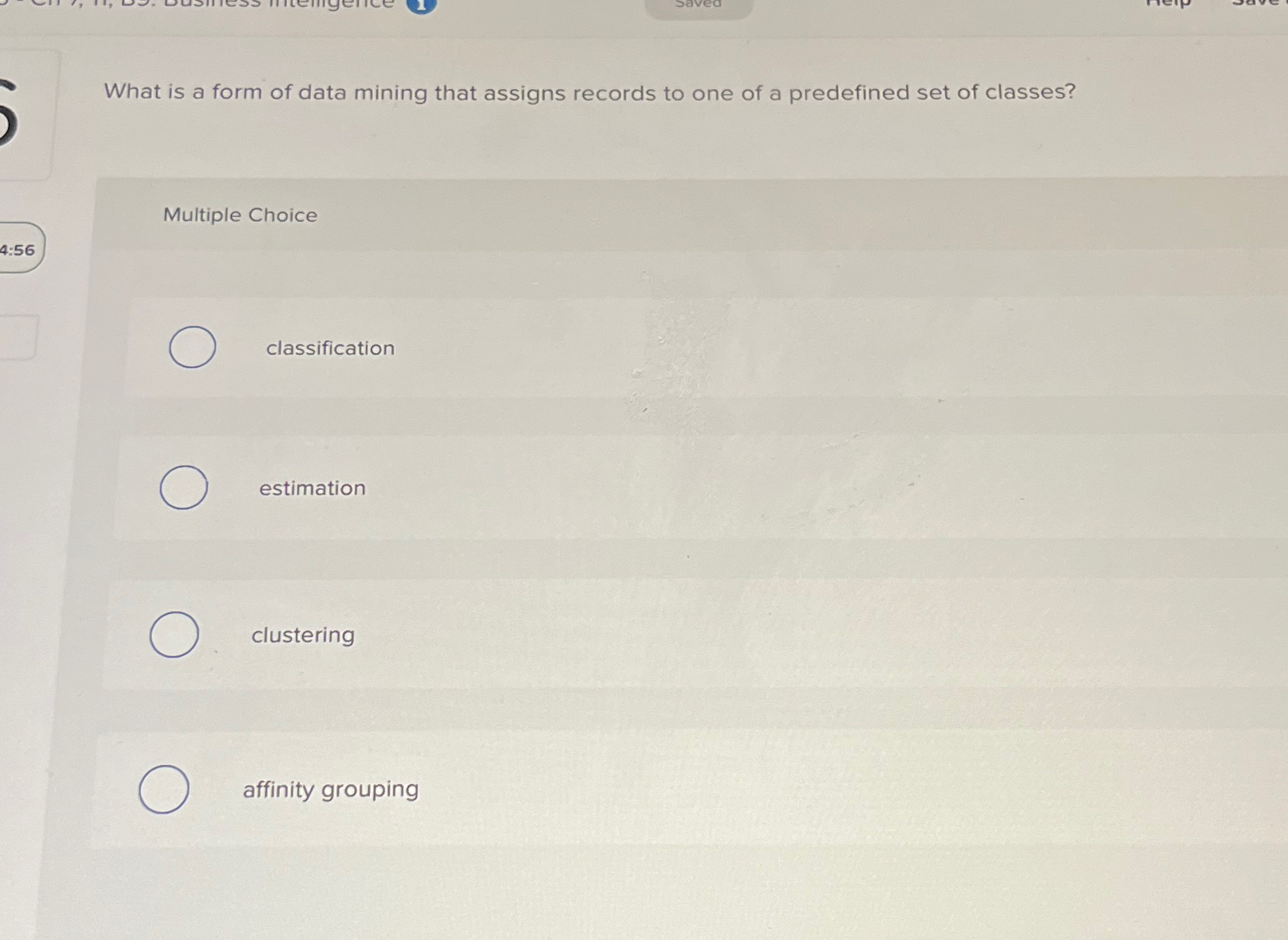Click the Help icon at top right

point(1169,3)
